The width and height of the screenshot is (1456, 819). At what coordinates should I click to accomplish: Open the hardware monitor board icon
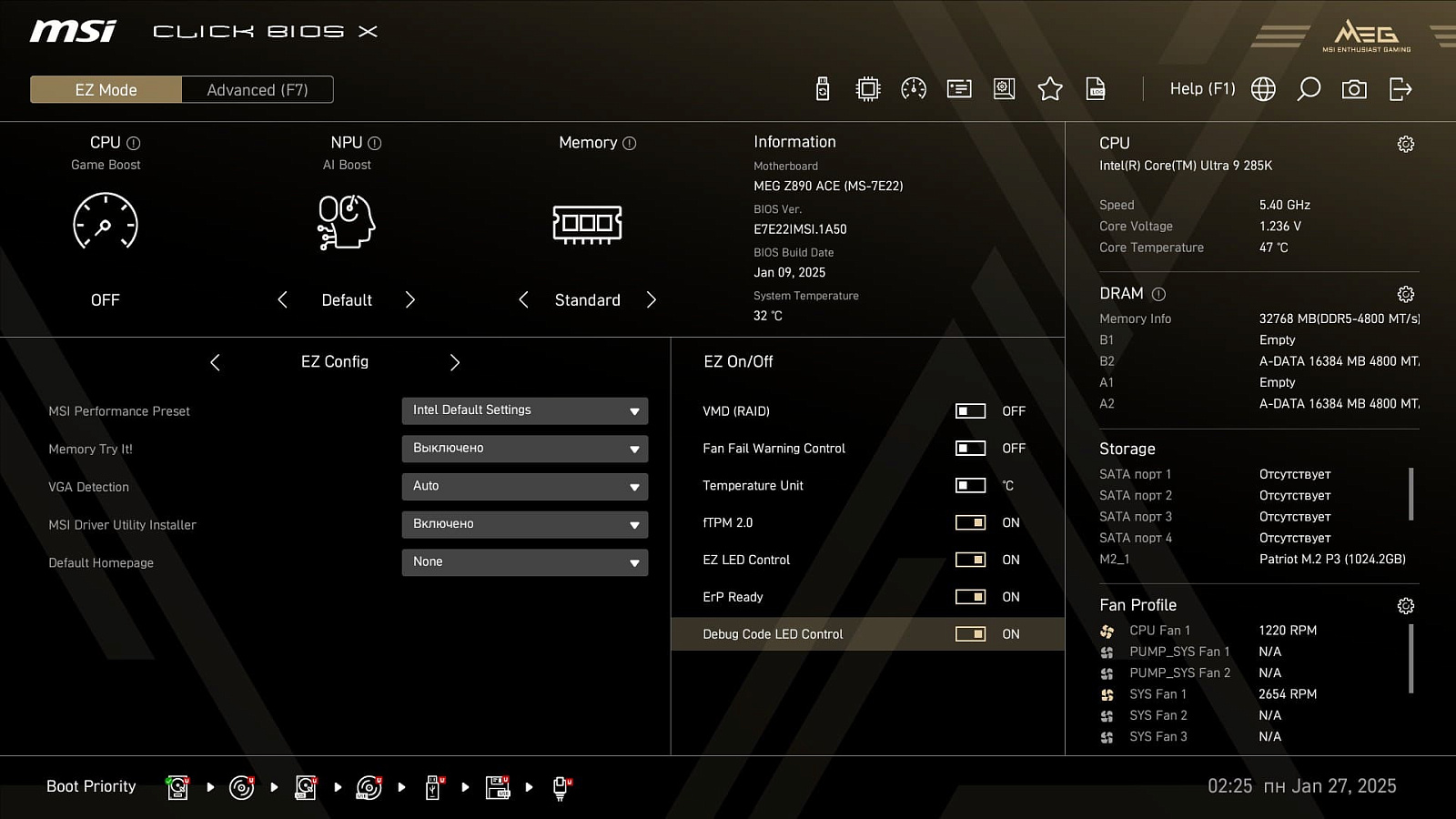point(1005,88)
